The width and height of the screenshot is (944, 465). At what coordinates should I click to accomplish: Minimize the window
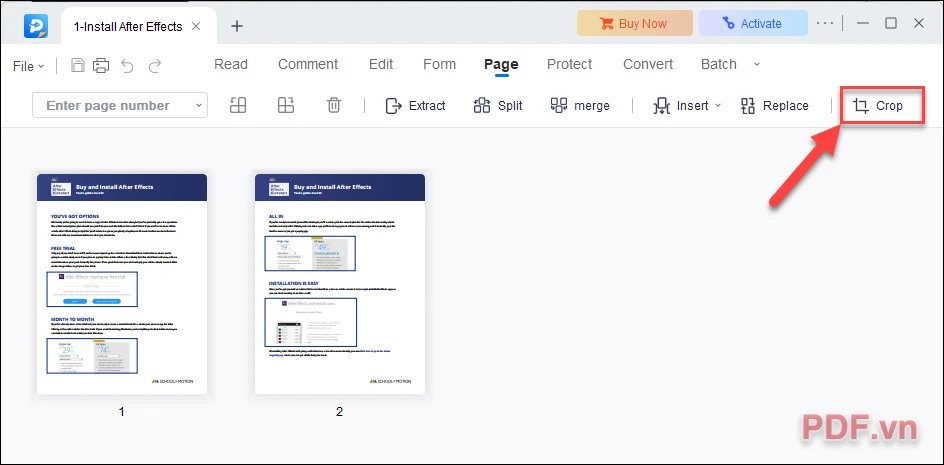863,23
